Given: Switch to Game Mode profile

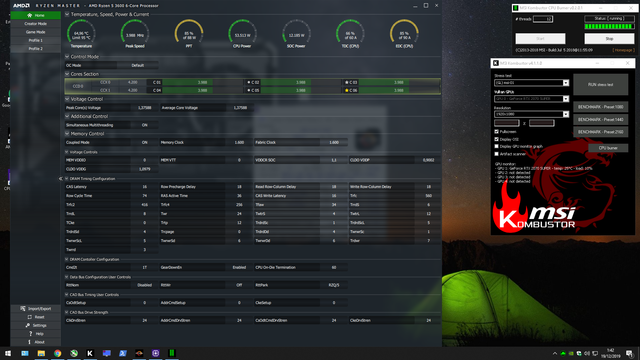Looking at the screenshot, I should (x=36, y=32).
